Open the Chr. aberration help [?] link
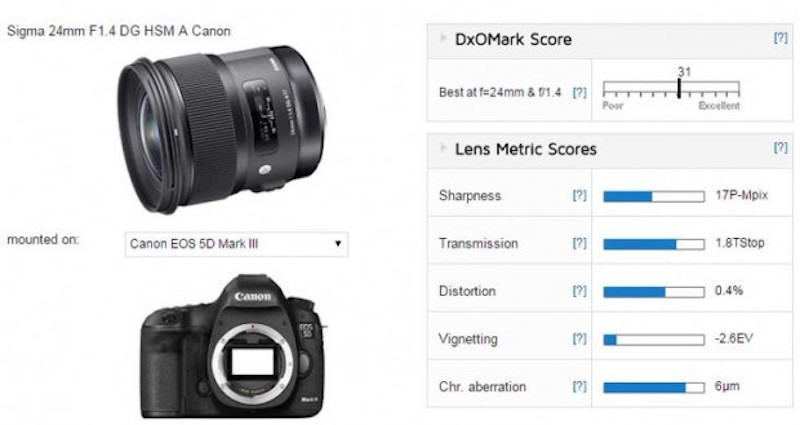This screenshot has height=425, width=800. [579, 387]
